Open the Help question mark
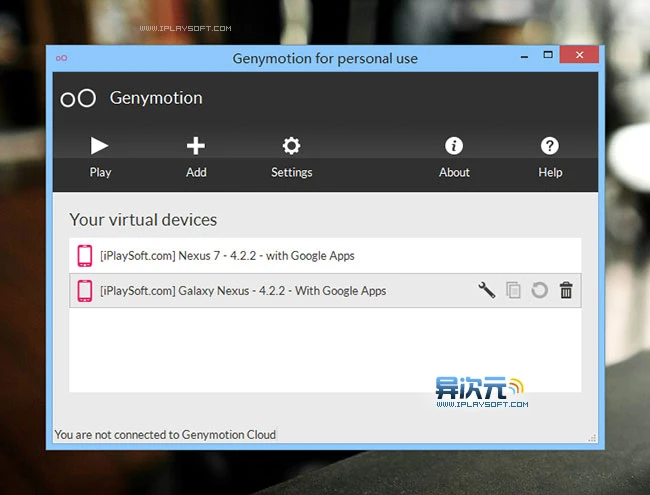Image resolution: width=650 pixels, height=495 pixels. [x=549, y=157]
